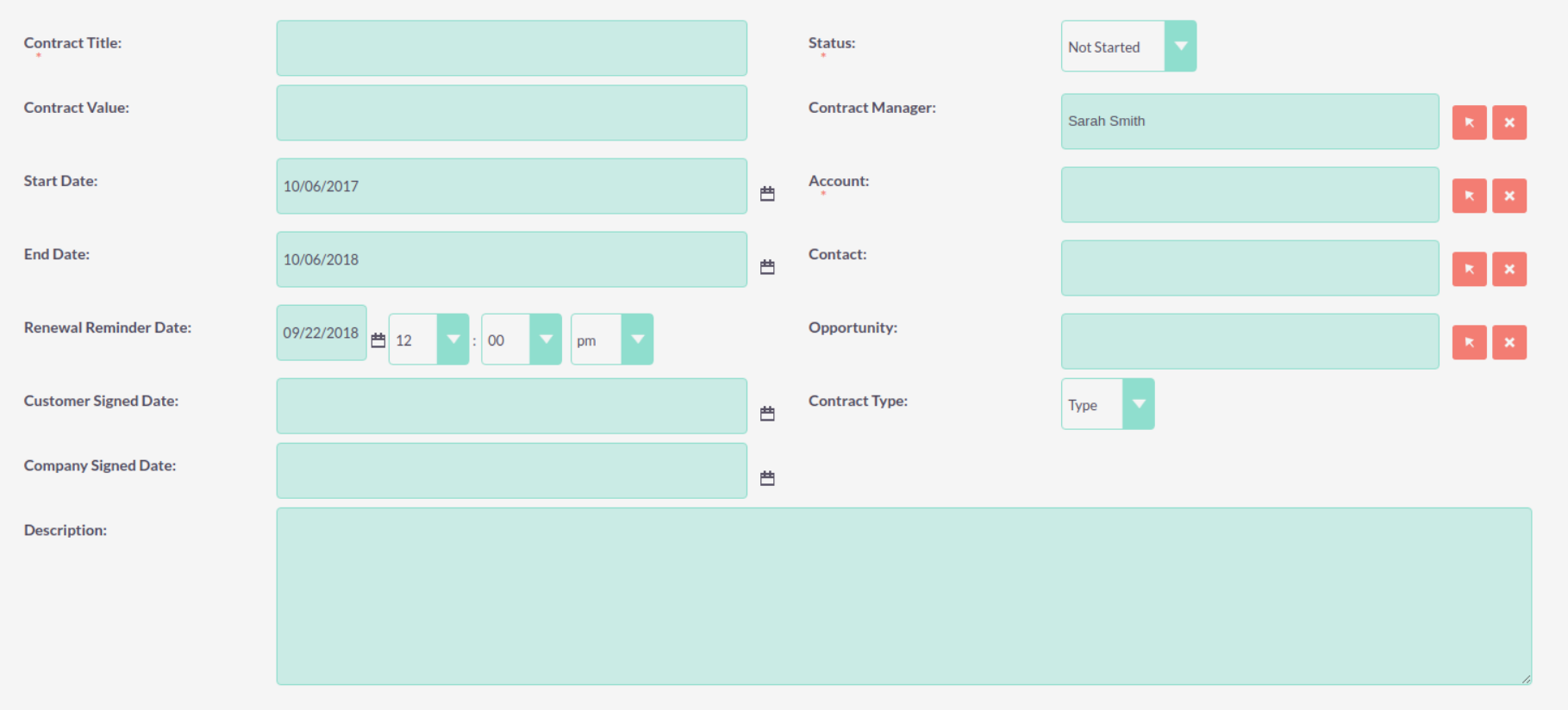1568x710 pixels.
Task: Clear the Opportunity field
Action: 1509,342
